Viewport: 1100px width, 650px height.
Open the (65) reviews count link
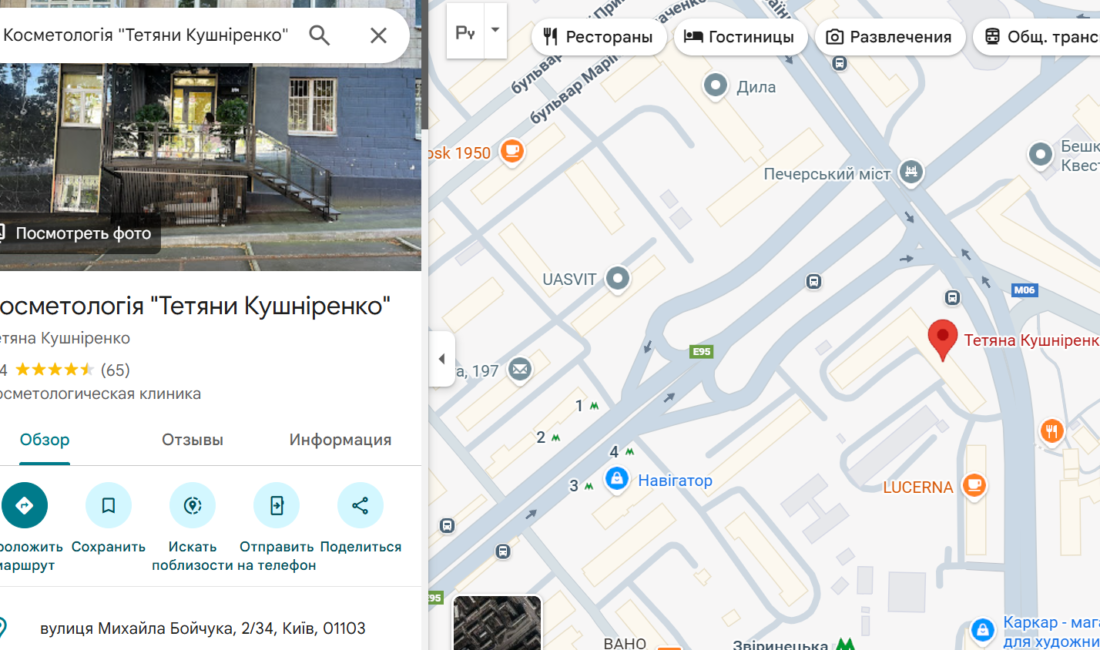115,370
